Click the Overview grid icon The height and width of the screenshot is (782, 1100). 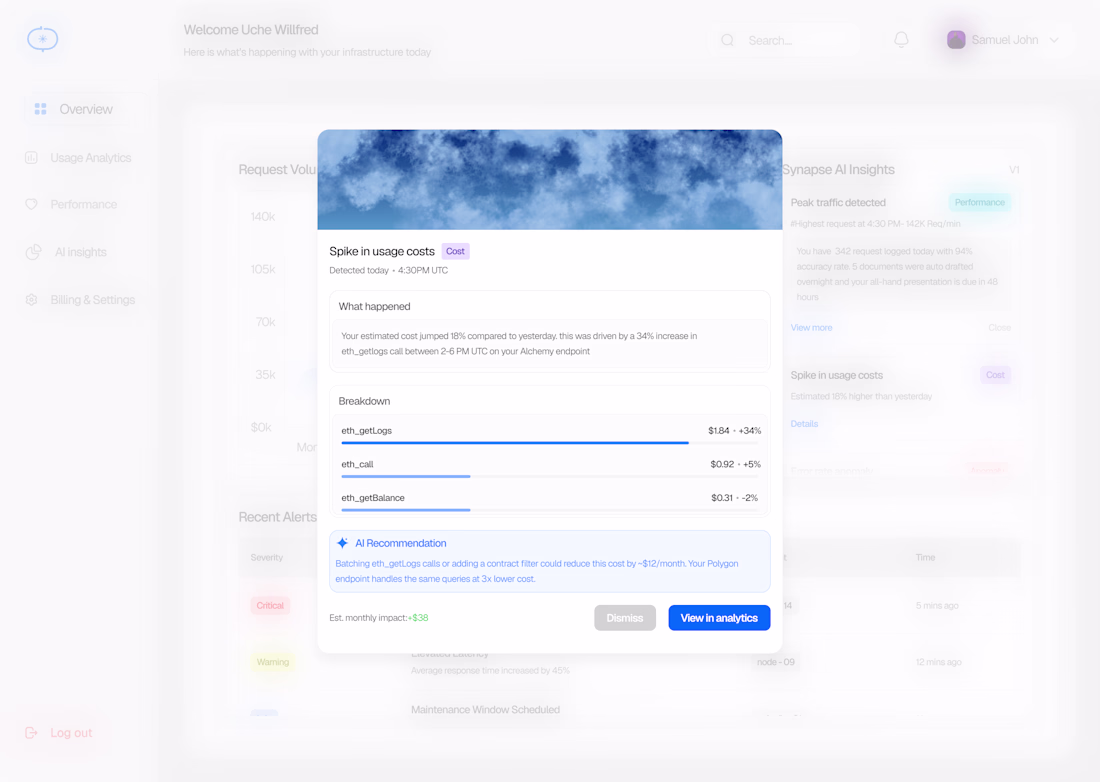click(41, 109)
